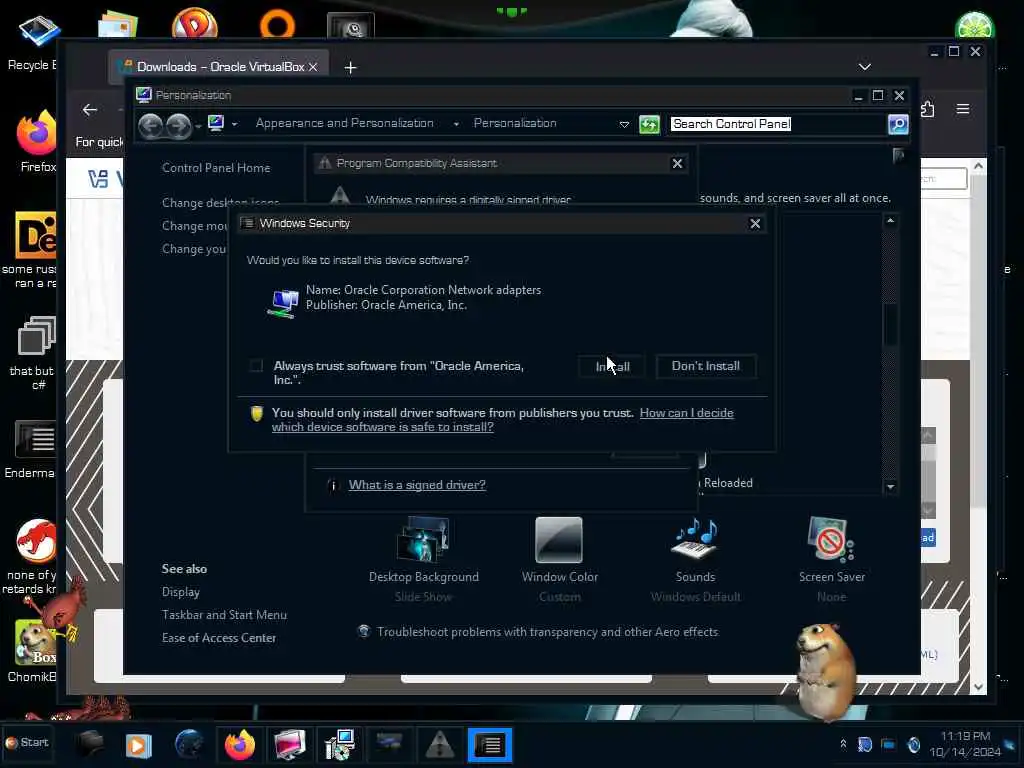Image resolution: width=1024 pixels, height=768 pixels.
Task: Click green lime icon at top right of desktop
Action: coord(974,27)
